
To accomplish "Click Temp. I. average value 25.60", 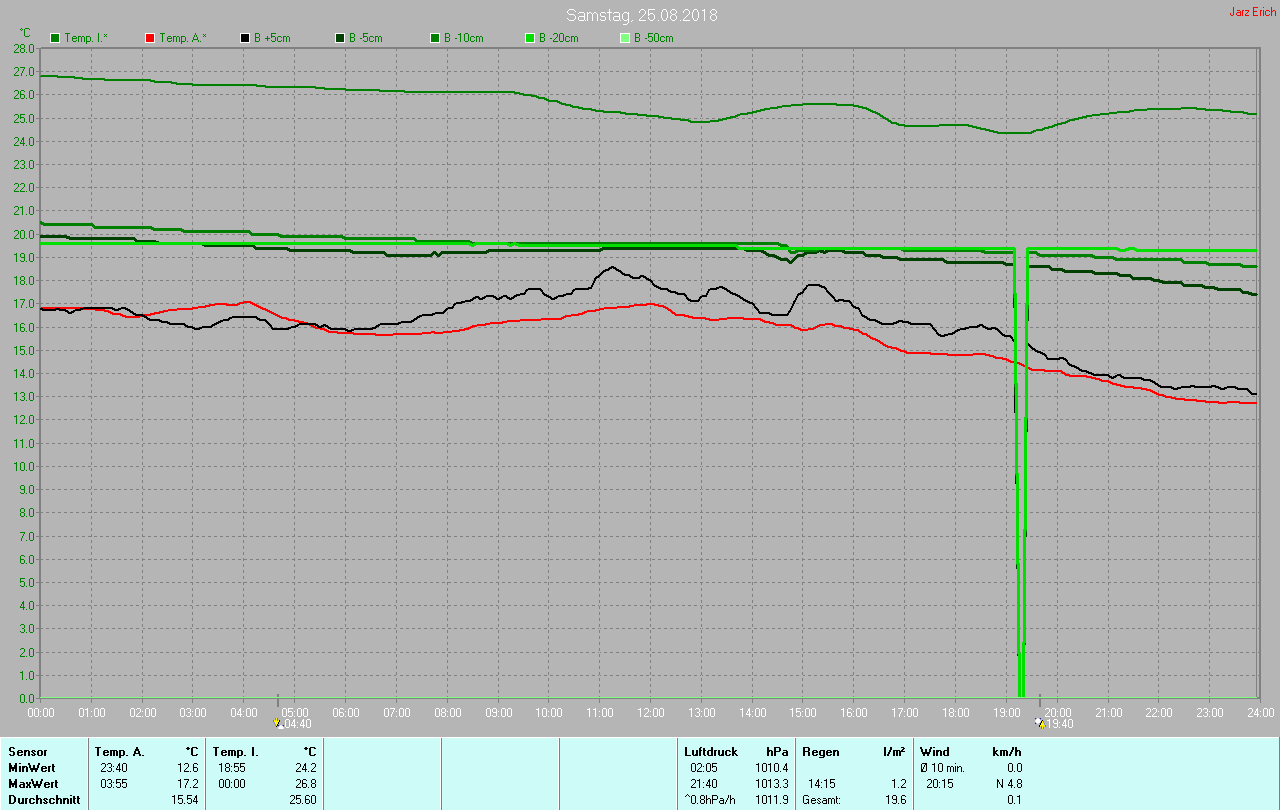I will [x=301, y=799].
